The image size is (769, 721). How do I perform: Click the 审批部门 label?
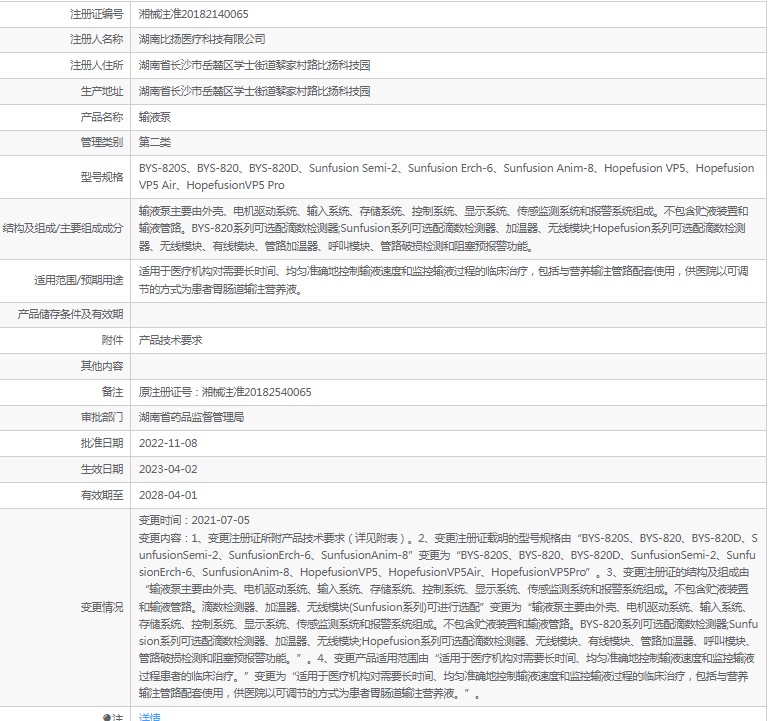102,417
